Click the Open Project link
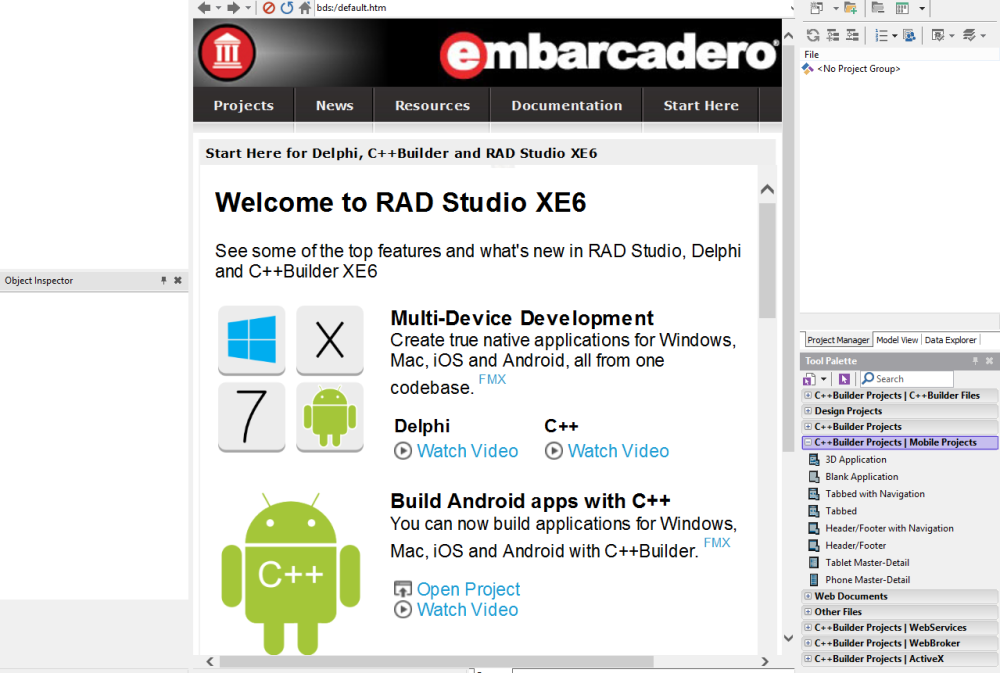This screenshot has height=673, width=1000. click(468, 589)
